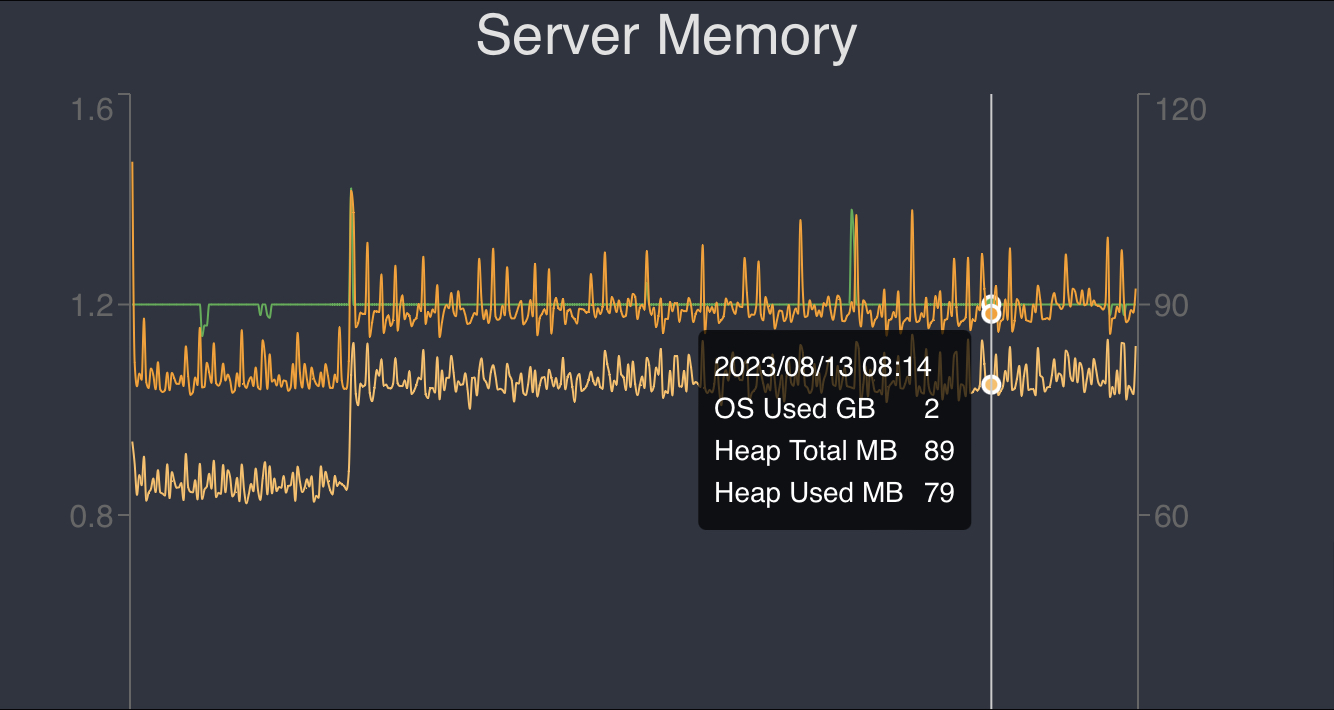Select the highlighted Heap Used data point marker

991,383
